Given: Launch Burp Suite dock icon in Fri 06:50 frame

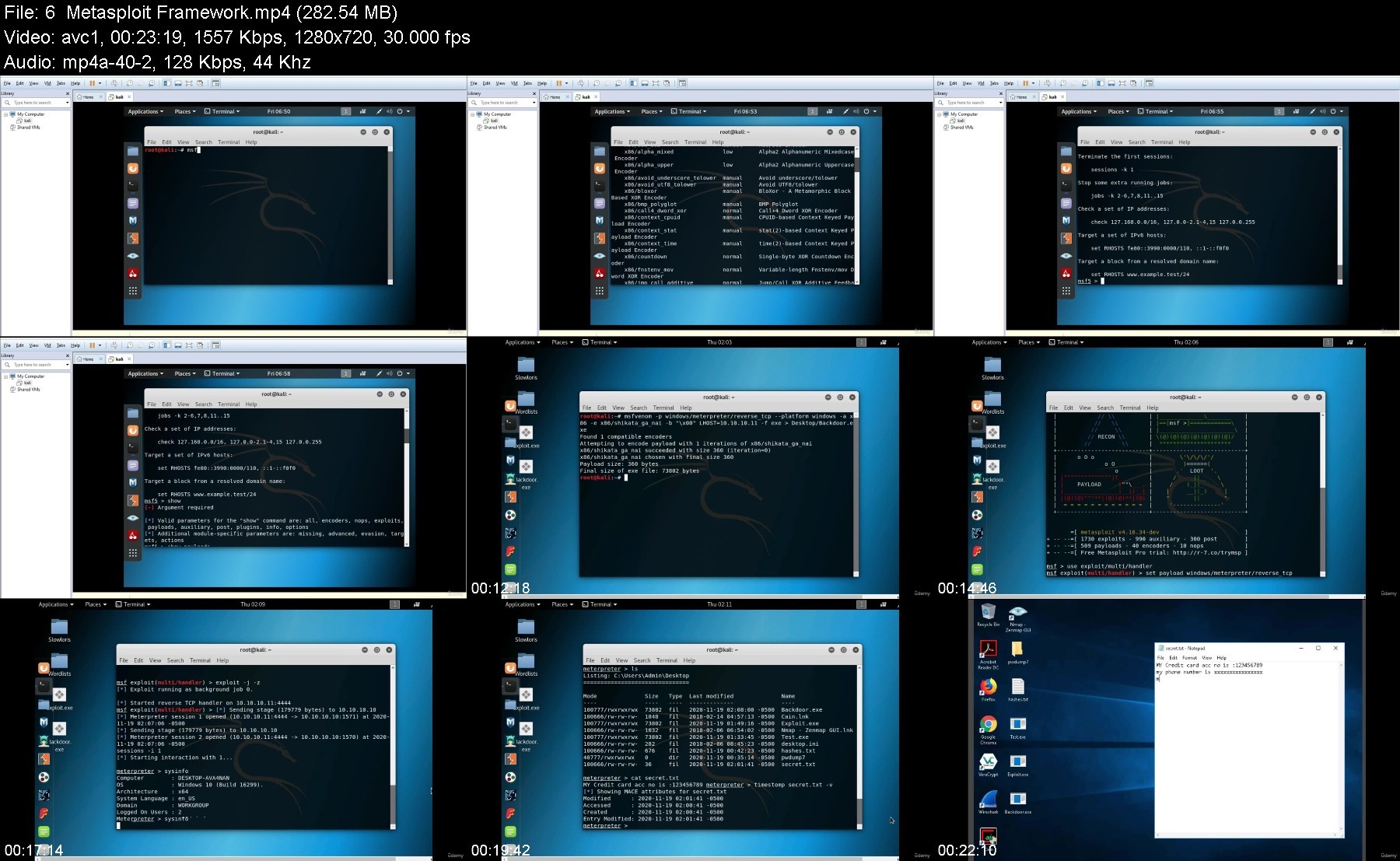Looking at the screenshot, I should click(x=133, y=238).
